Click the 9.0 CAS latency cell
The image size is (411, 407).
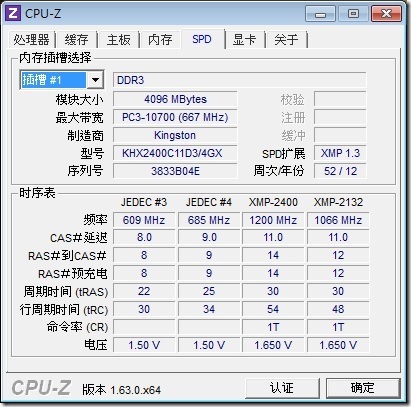click(209, 238)
